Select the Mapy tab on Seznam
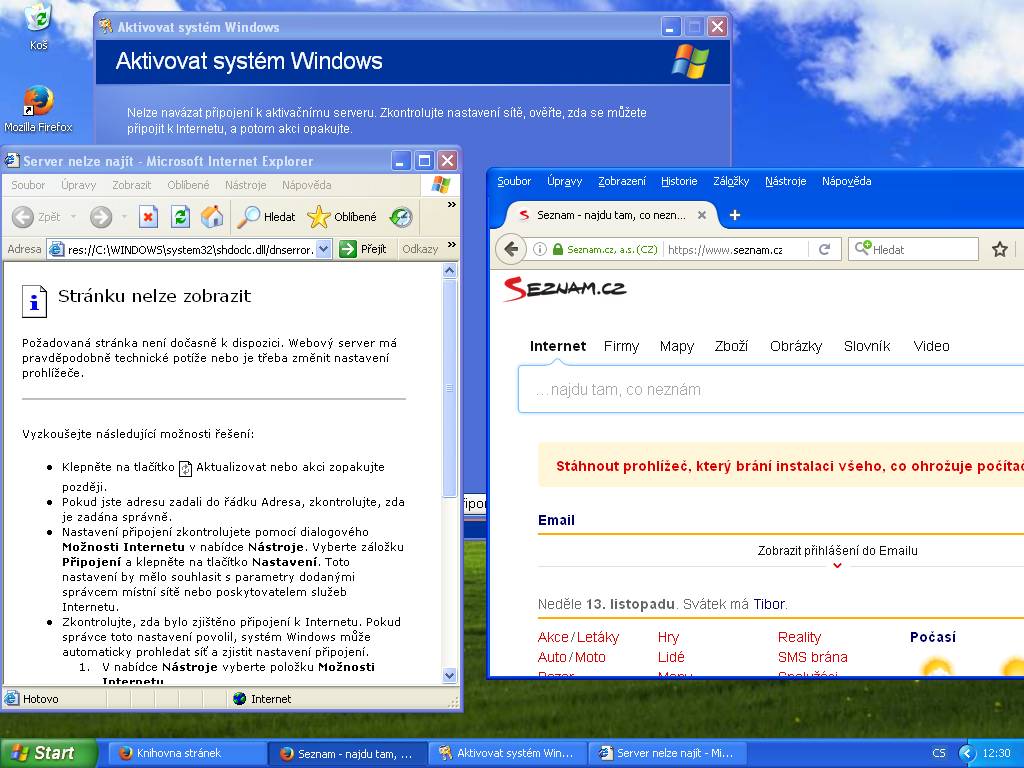This screenshot has height=768, width=1024. pyautogui.click(x=677, y=346)
